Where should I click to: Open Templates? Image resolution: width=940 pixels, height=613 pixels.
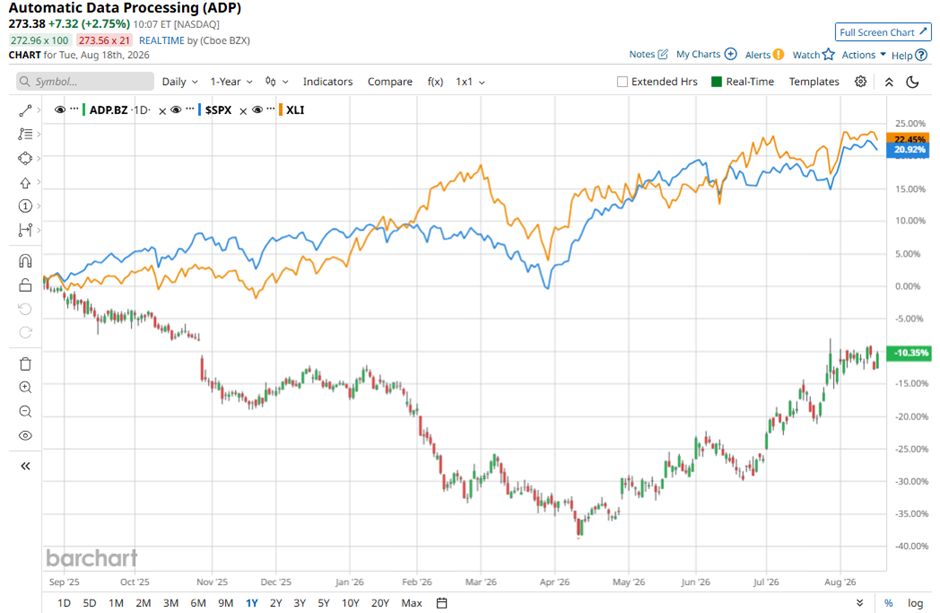pyautogui.click(x=814, y=81)
